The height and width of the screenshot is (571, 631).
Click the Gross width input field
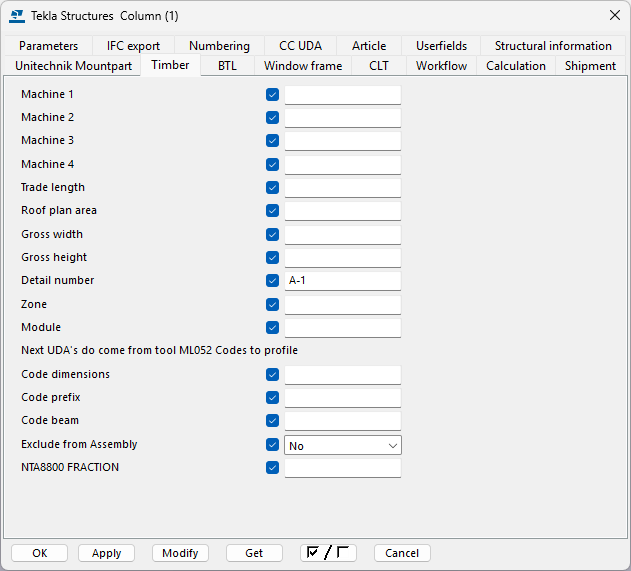point(343,235)
